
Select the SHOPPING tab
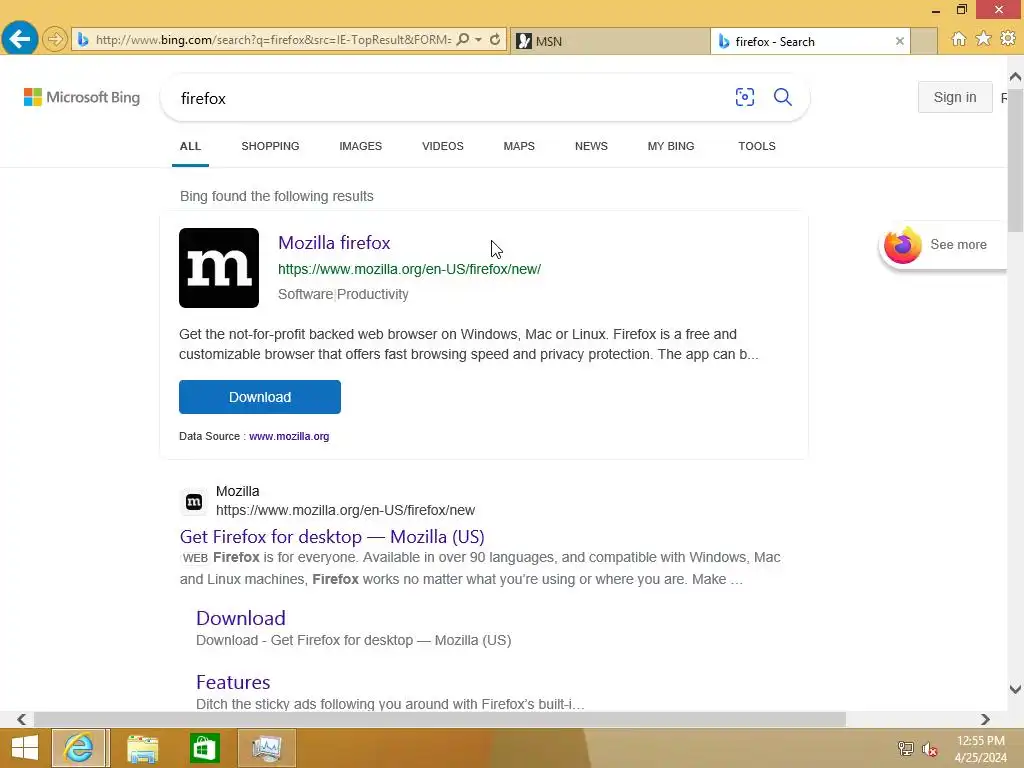270,146
